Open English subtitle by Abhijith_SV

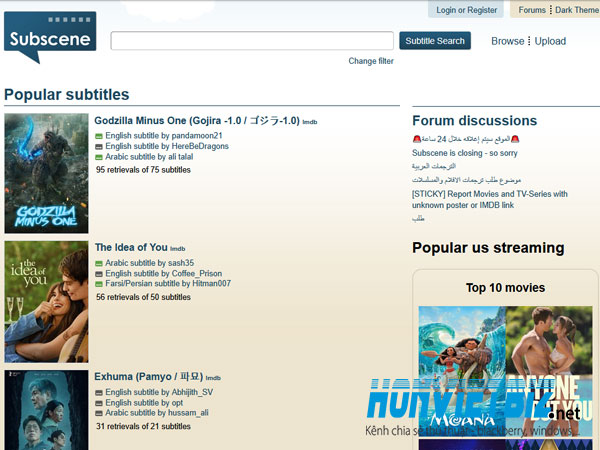(159, 392)
